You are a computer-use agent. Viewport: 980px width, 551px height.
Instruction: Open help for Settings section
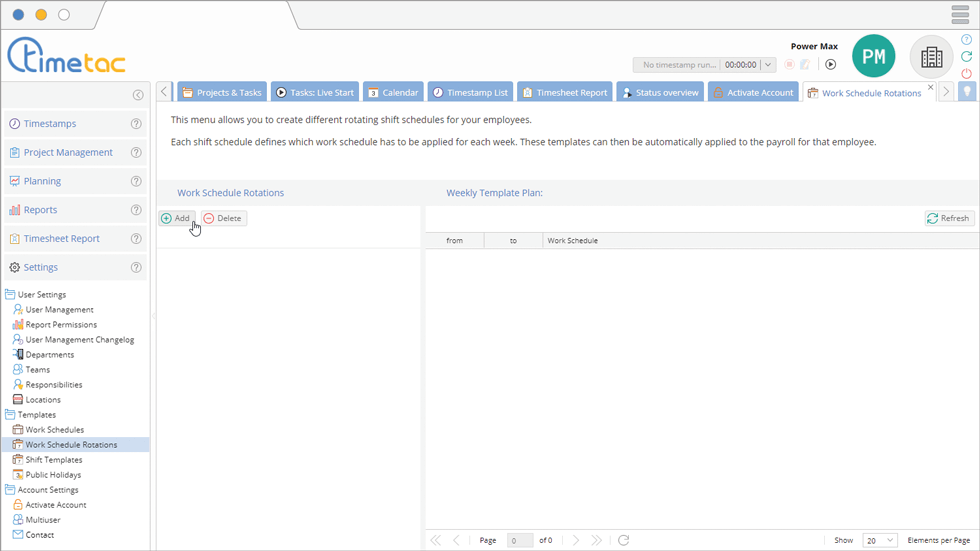point(136,267)
